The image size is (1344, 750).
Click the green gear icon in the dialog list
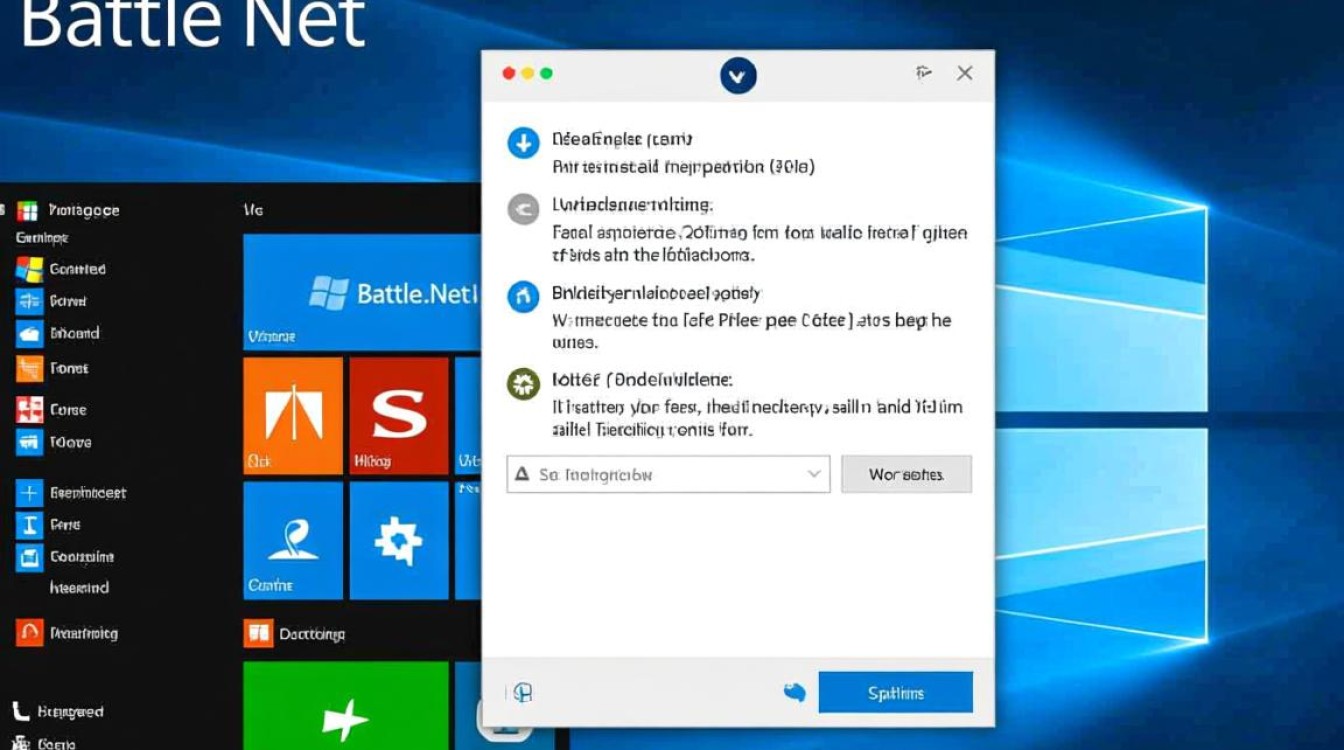click(522, 382)
